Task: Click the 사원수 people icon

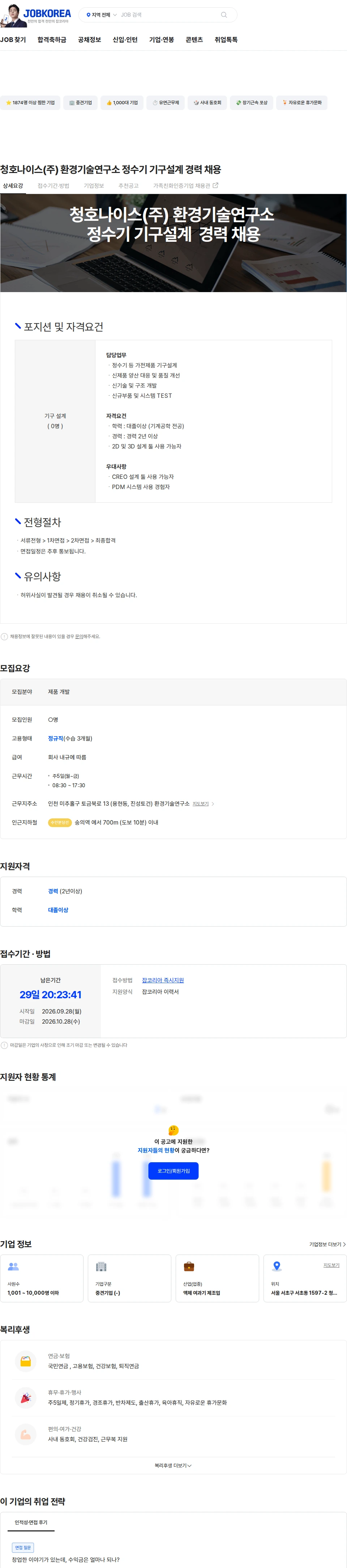Action: pyautogui.click(x=13, y=1266)
